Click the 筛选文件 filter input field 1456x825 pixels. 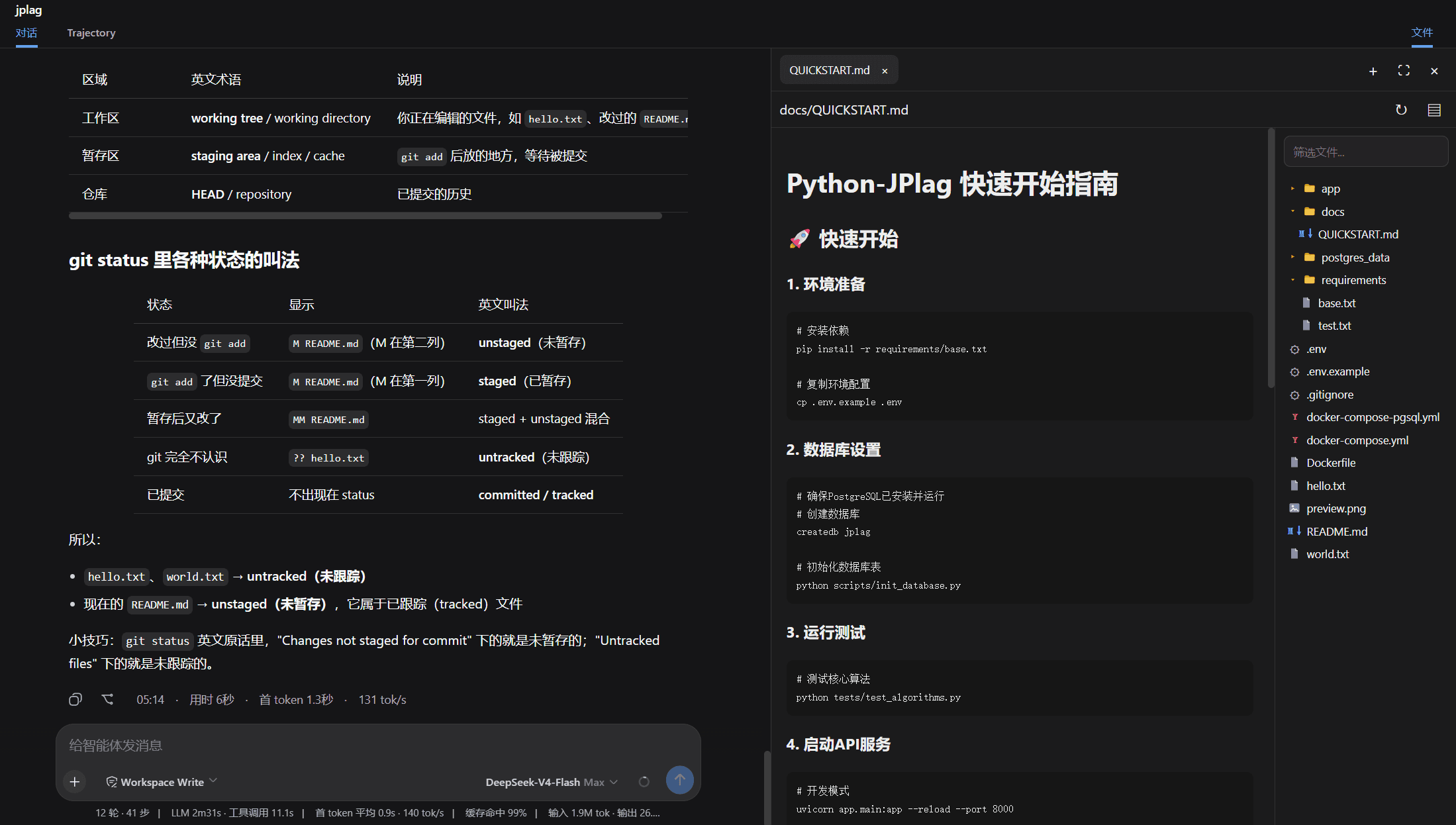(x=1365, y=152)
